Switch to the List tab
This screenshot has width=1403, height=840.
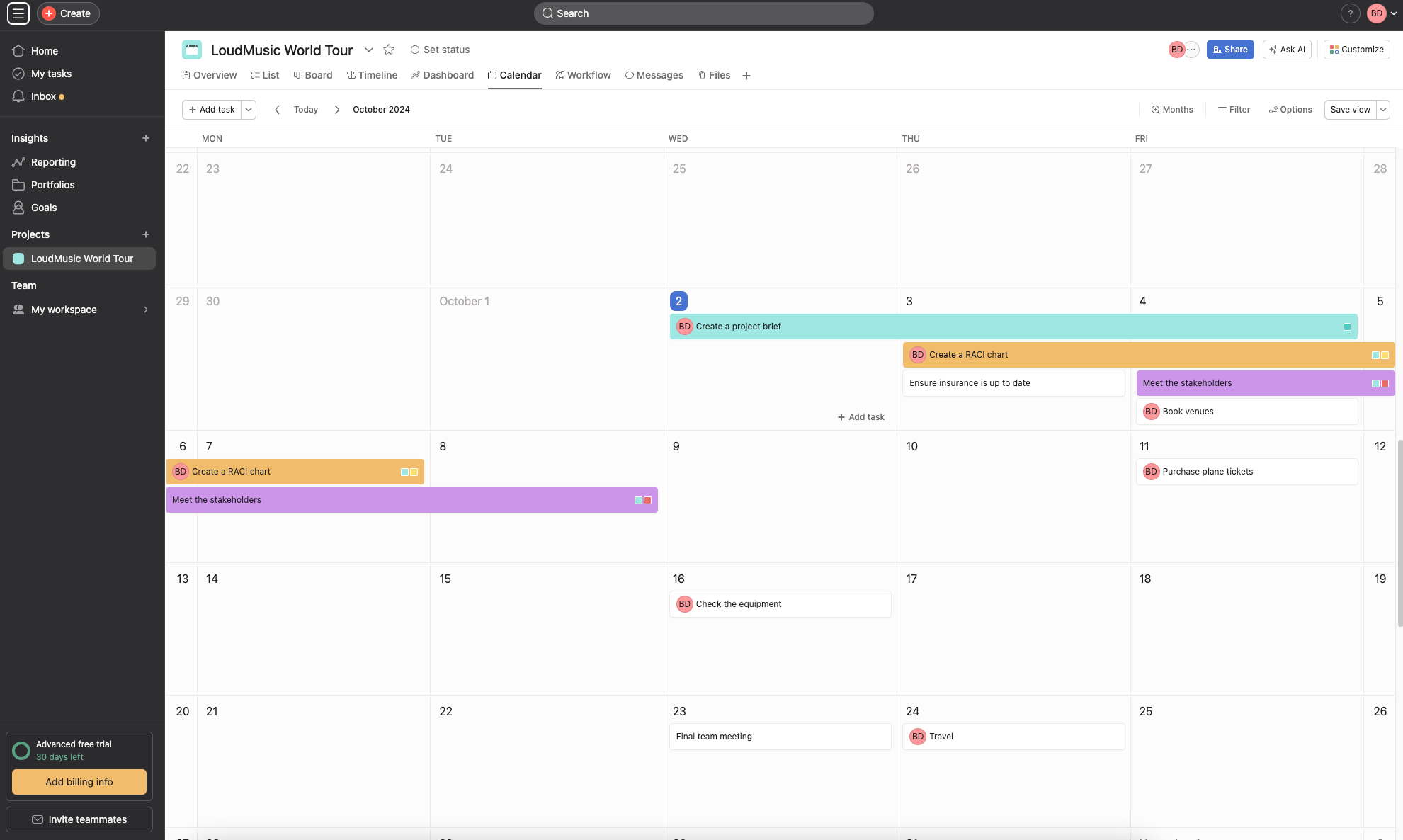tap(266, 75)
